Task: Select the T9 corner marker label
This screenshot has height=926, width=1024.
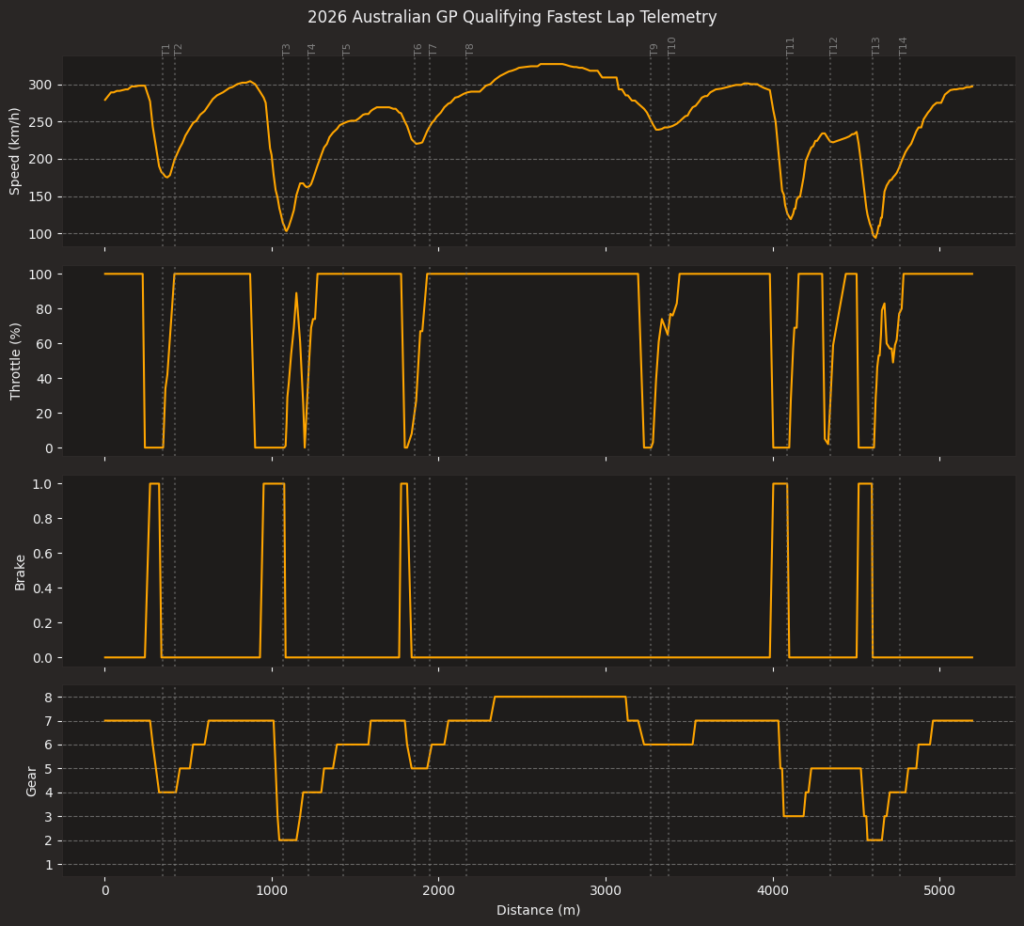Action: [x=653, y=45]
